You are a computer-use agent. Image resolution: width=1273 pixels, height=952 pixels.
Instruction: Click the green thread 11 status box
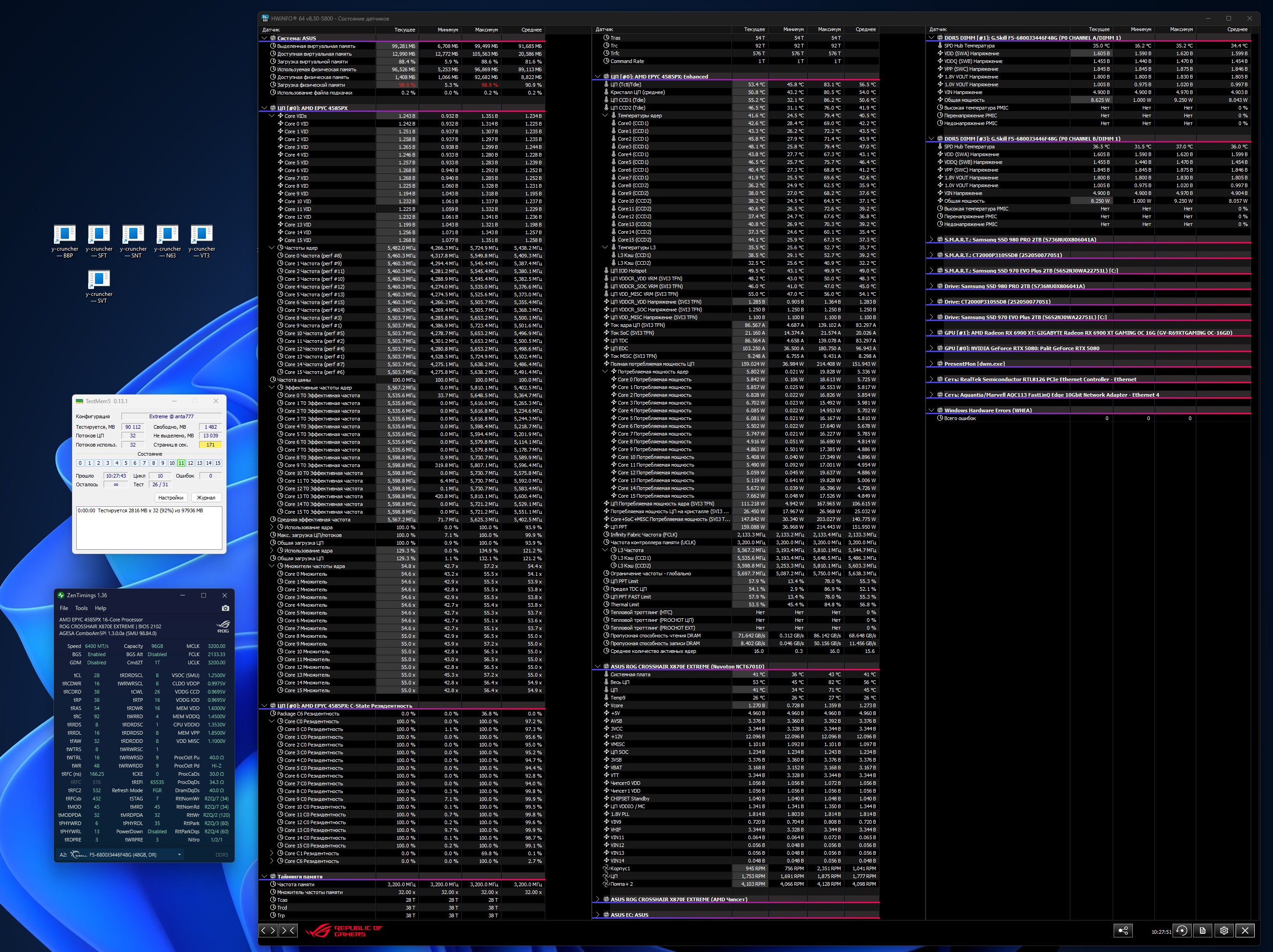pos(181,463)
